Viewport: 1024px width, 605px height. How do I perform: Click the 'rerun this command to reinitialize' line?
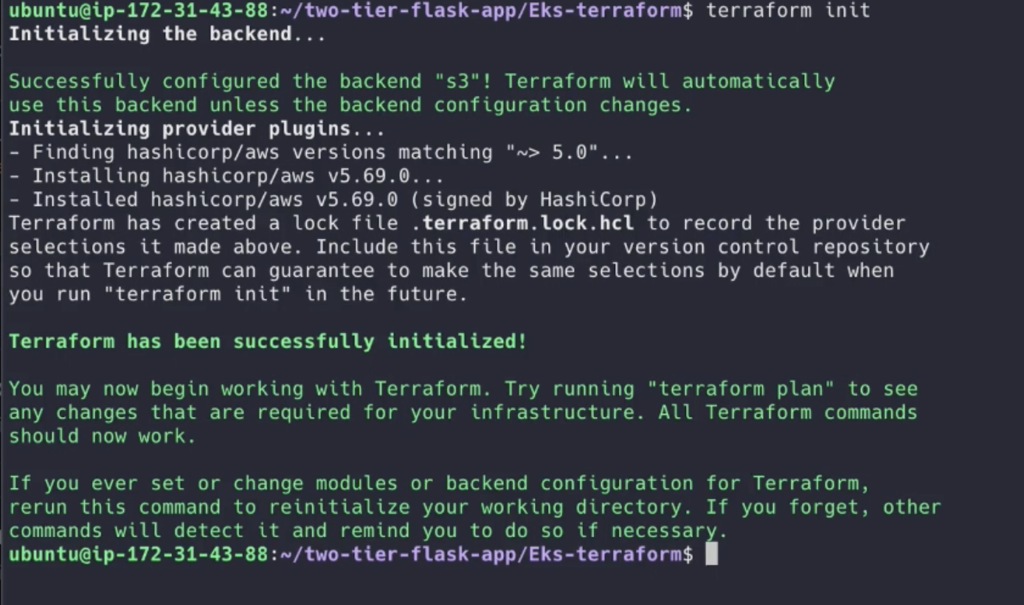tap(475, 508)
